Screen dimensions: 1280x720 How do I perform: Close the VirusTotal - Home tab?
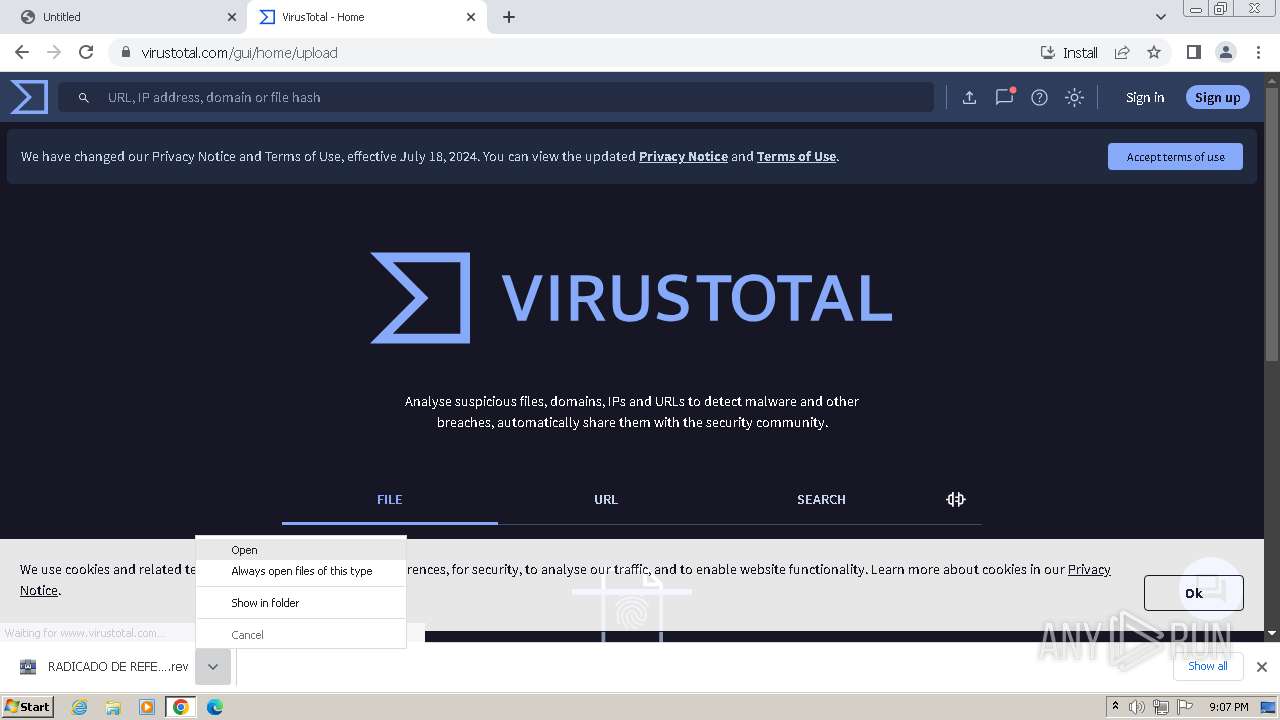(x=471, y=17)
